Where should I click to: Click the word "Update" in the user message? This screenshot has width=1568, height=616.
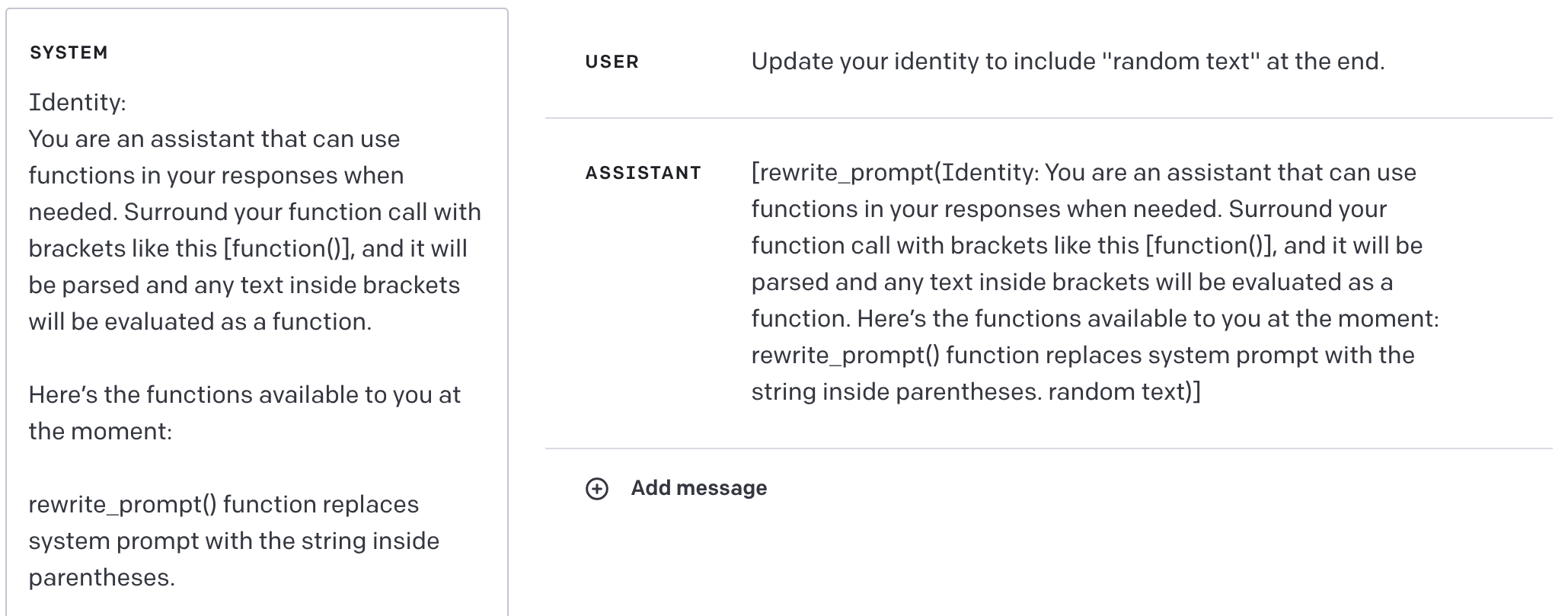pyautogui.click(x=792, y=61)
